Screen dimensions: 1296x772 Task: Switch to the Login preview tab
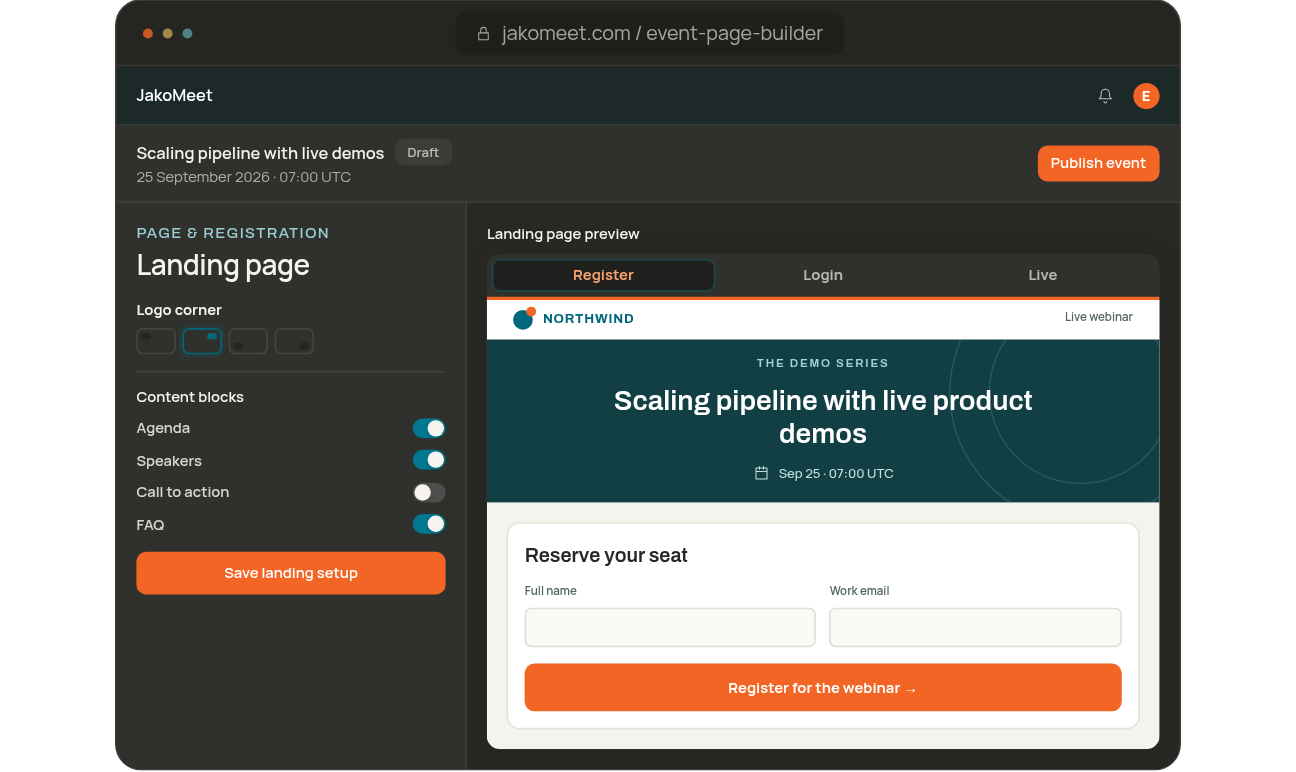[823, 275]
